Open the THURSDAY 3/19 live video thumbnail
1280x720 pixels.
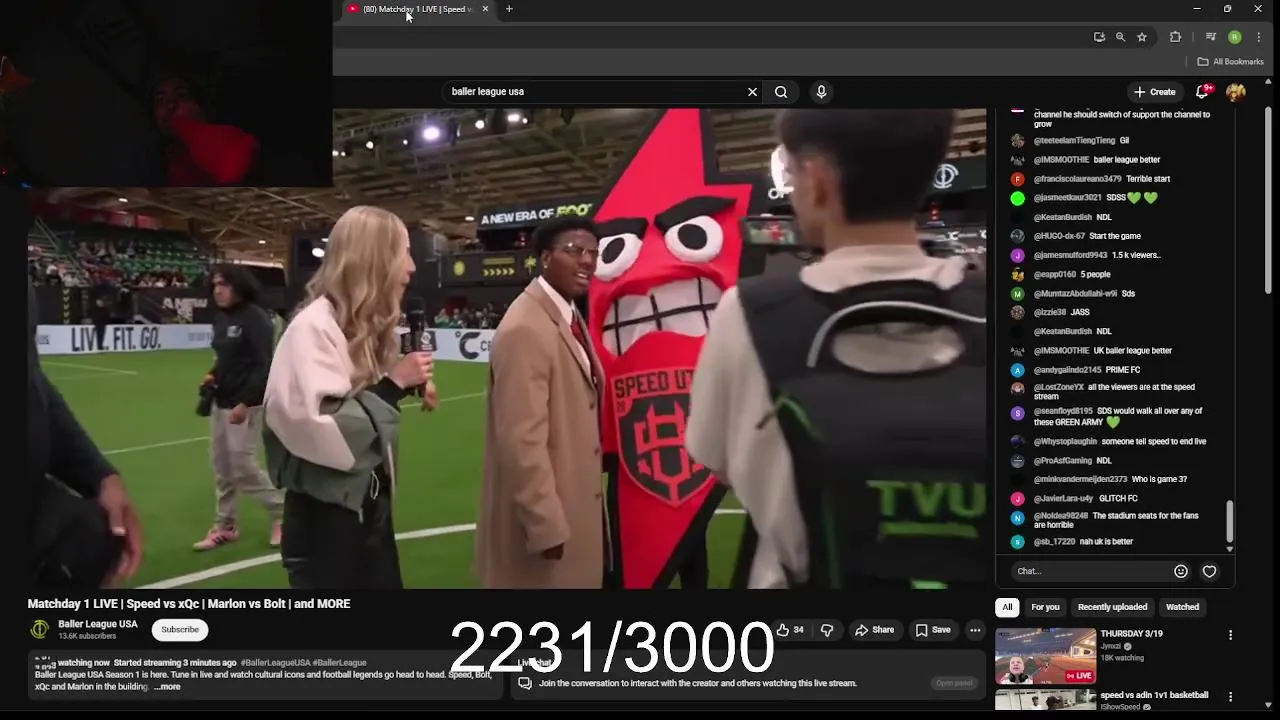pos(1045,655)
